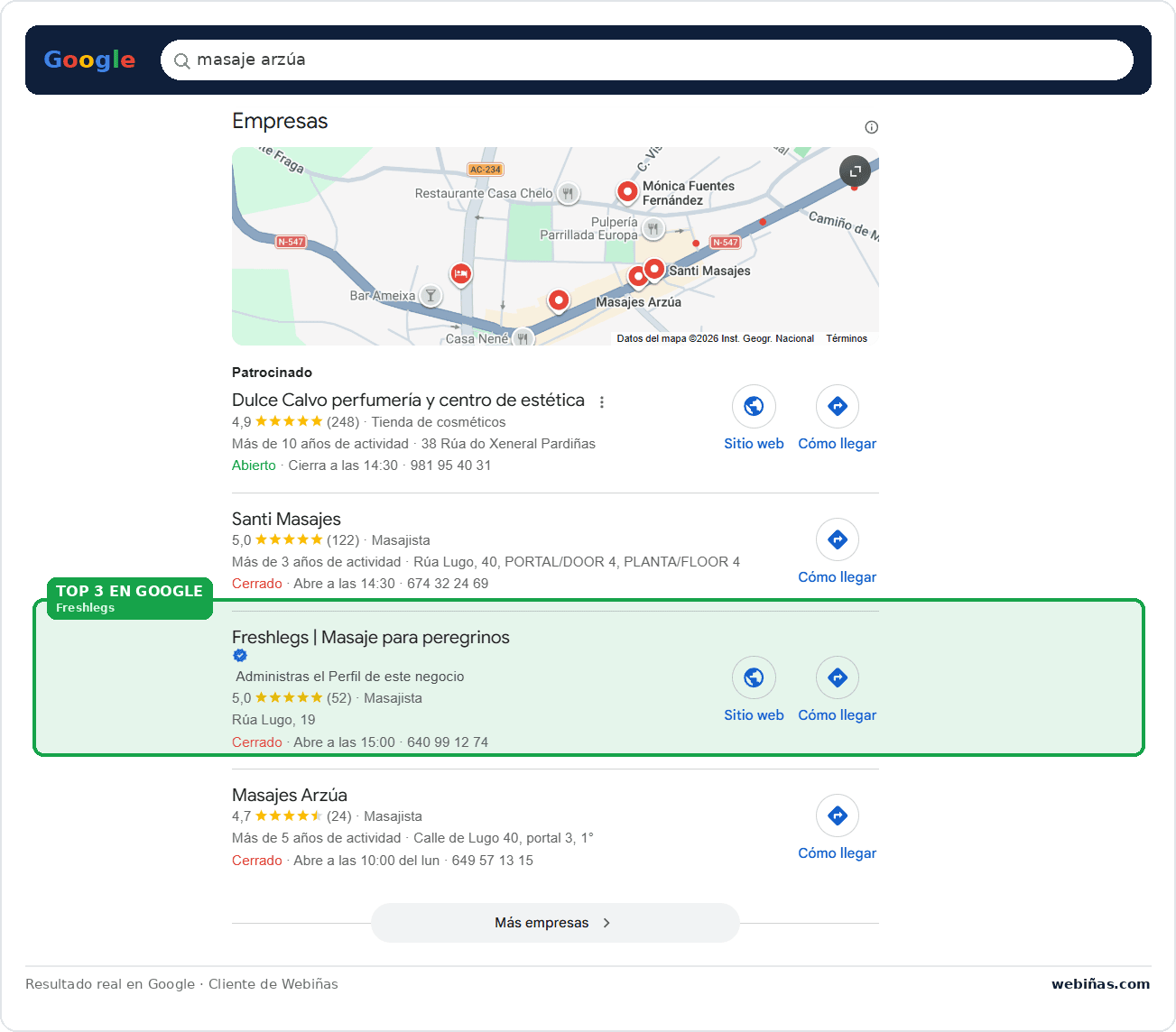Click Dulce Calvo phone 981 95 40 31

coord(451,465)
